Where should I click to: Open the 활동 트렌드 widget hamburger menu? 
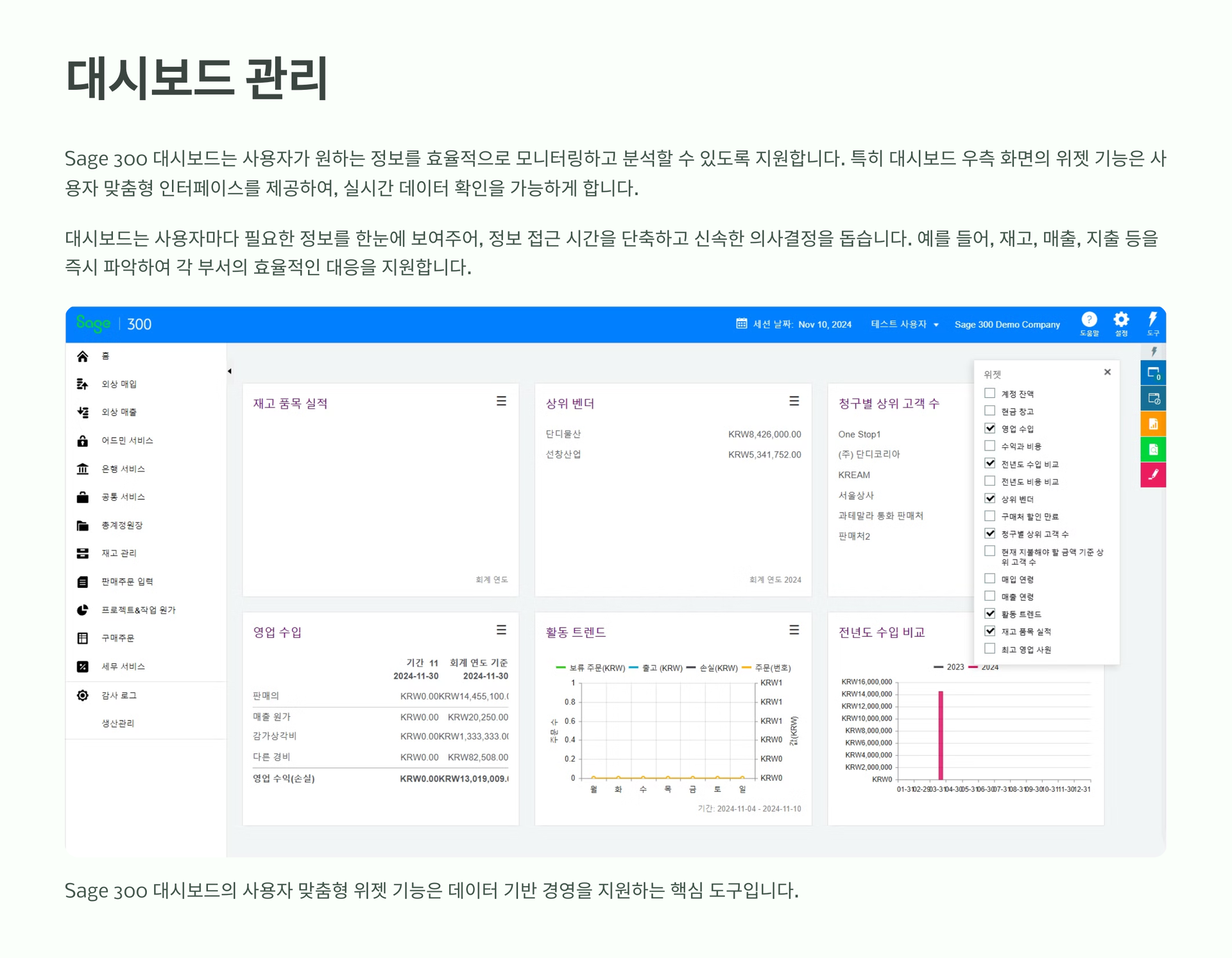click(794, 630)
